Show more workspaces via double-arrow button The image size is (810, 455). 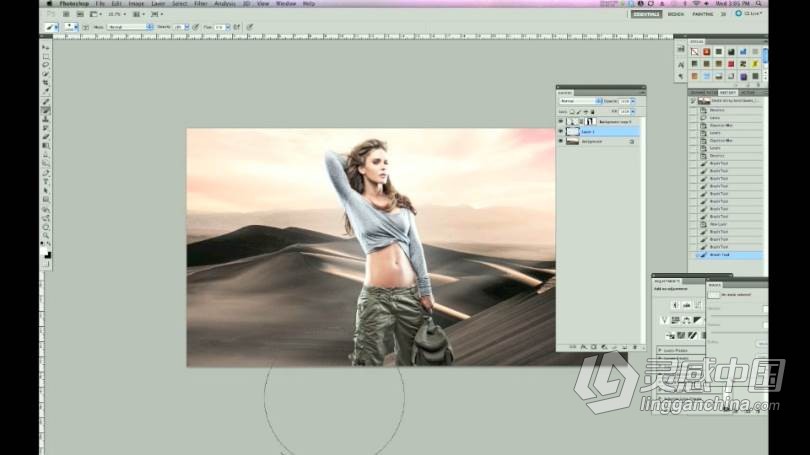[x=723, y=14]
